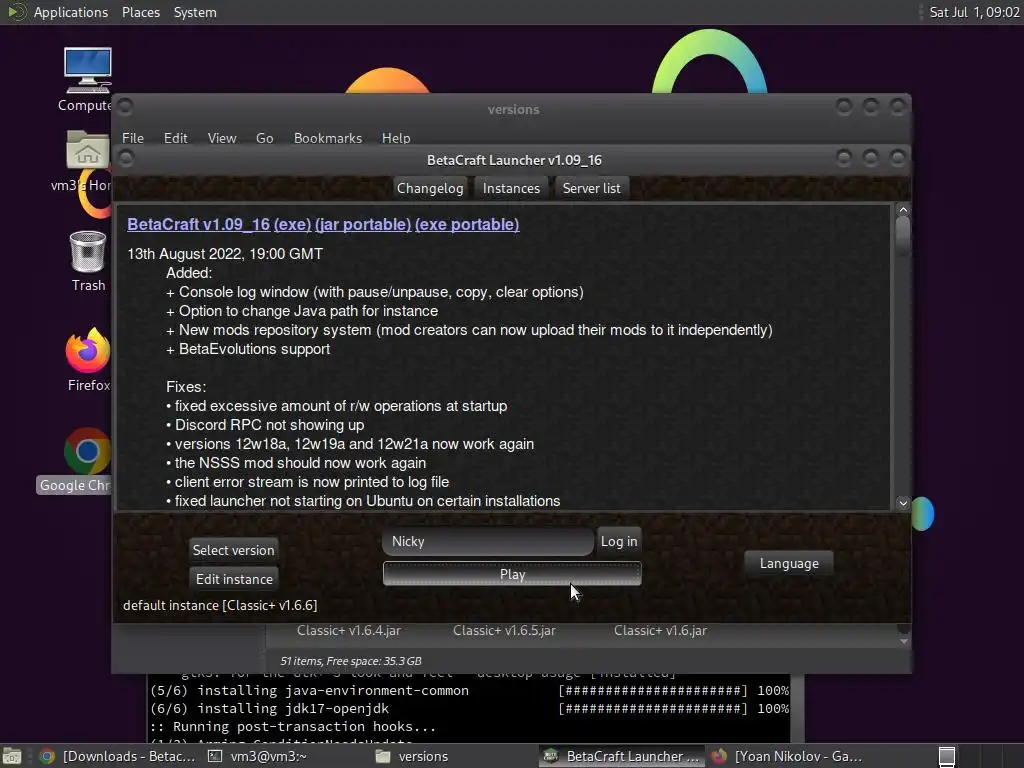The width and height of the screenshot is (1024, 768).
Task: Open the (jar portable) link
Action: pos(363,224)
